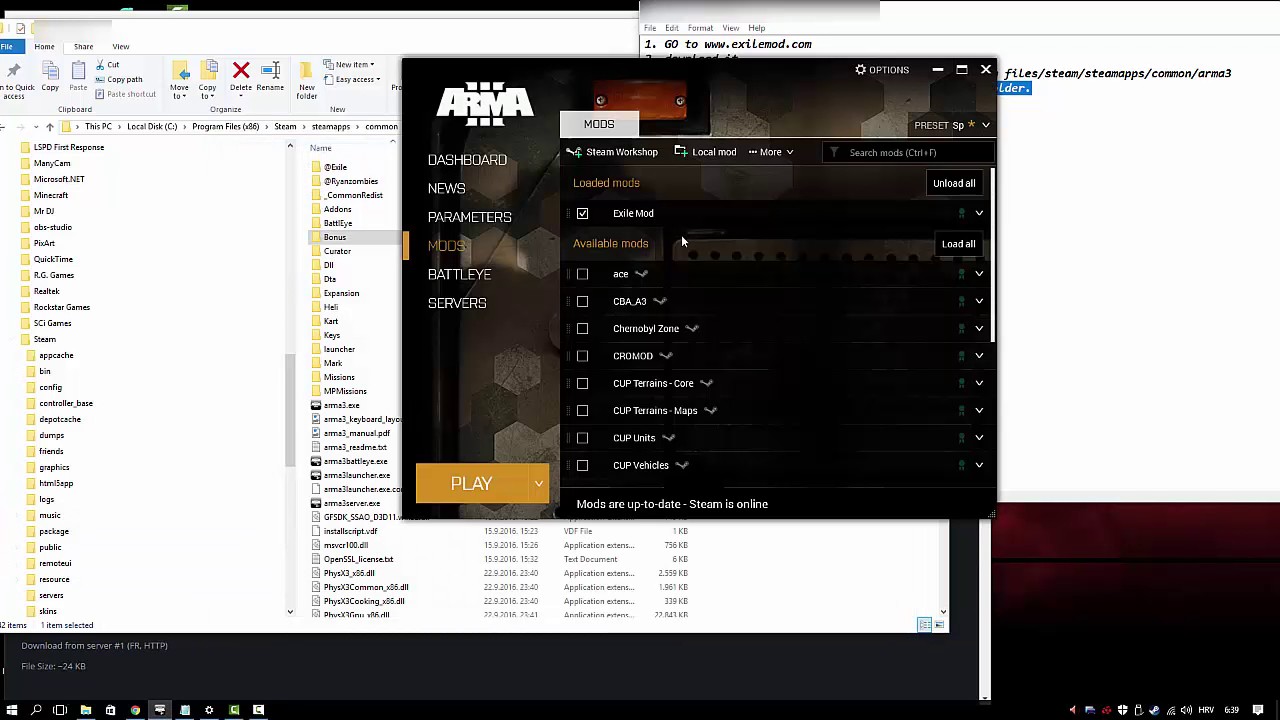Select Rockstar Games folder in tree

(62, 307)
